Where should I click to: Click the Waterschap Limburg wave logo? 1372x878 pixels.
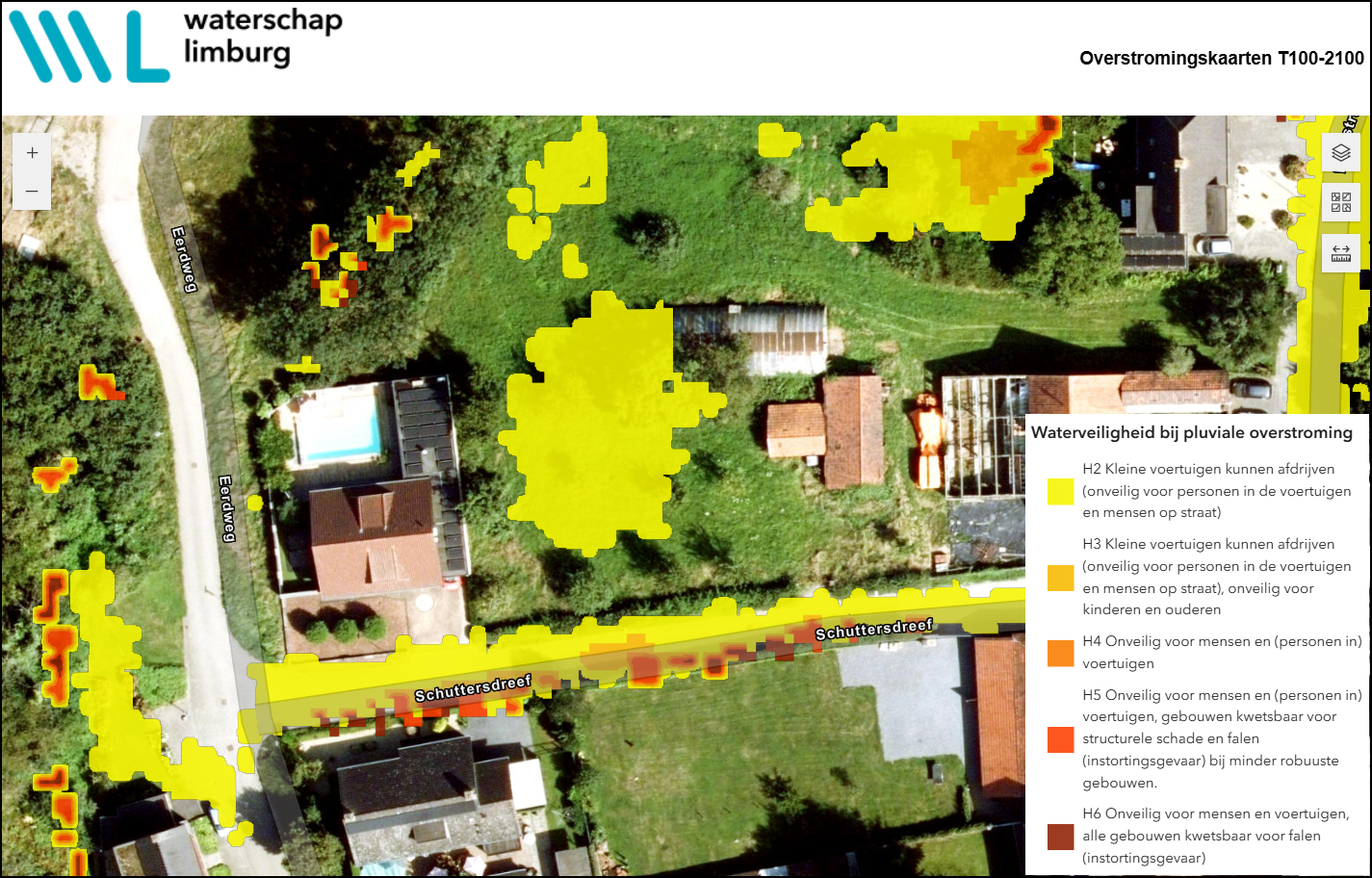click(x=89, y=46)
